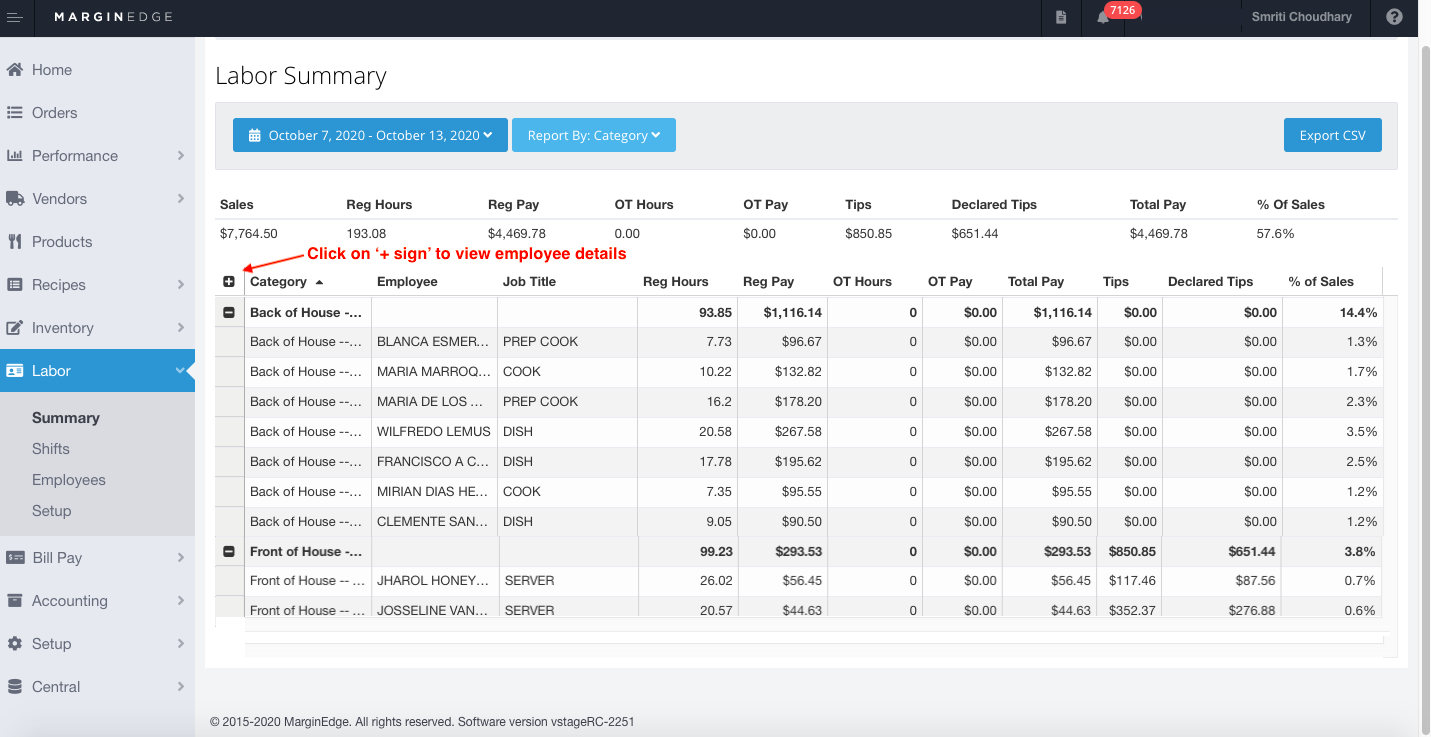The width and height of the screenshot is (1431, 737).
Task: Go to Labor Summary submenu item
Action: pos(66,418)
